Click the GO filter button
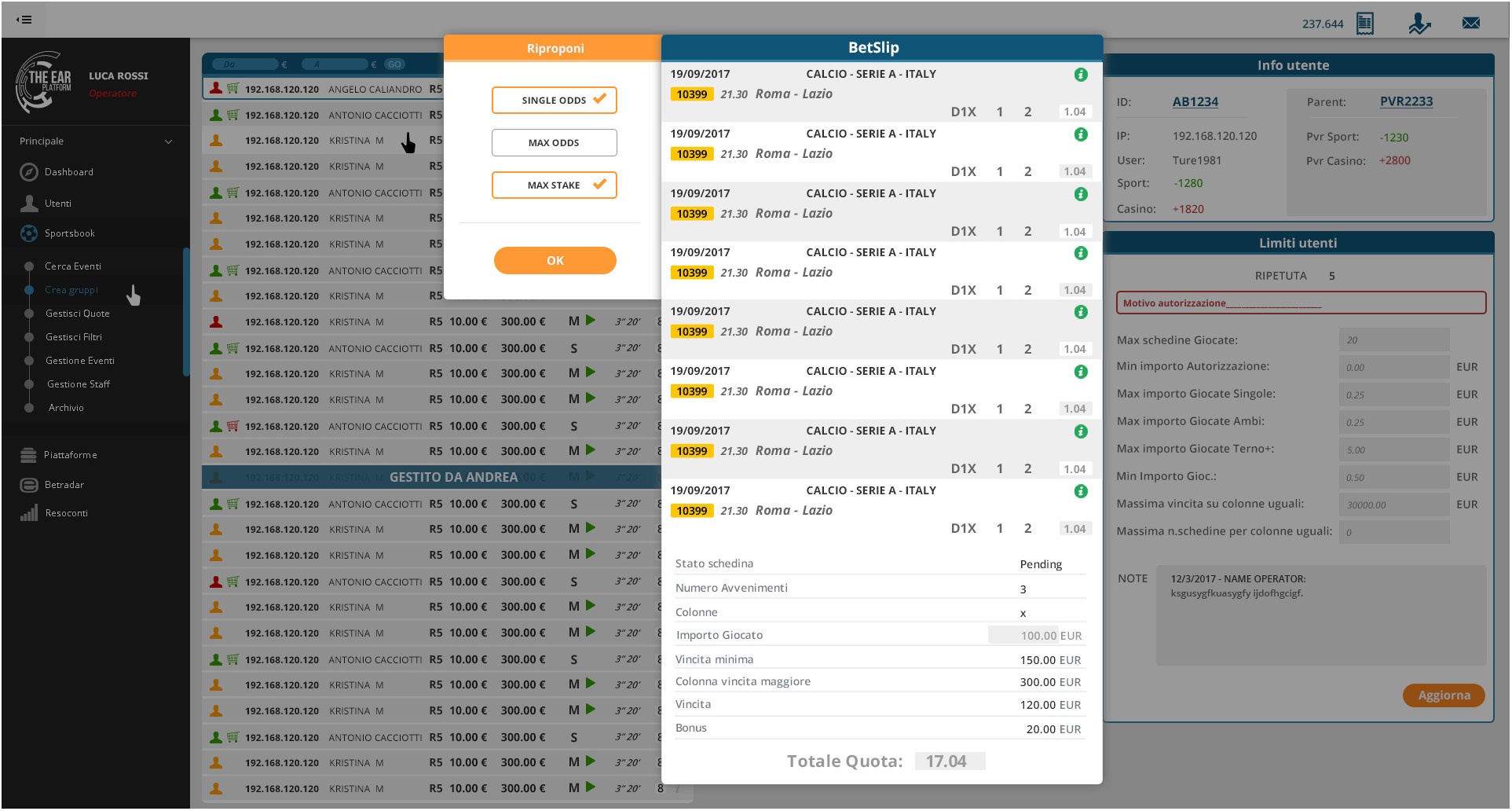Image resolution: width=1512 pixels, height=811 pixels. tap(394, 64)
